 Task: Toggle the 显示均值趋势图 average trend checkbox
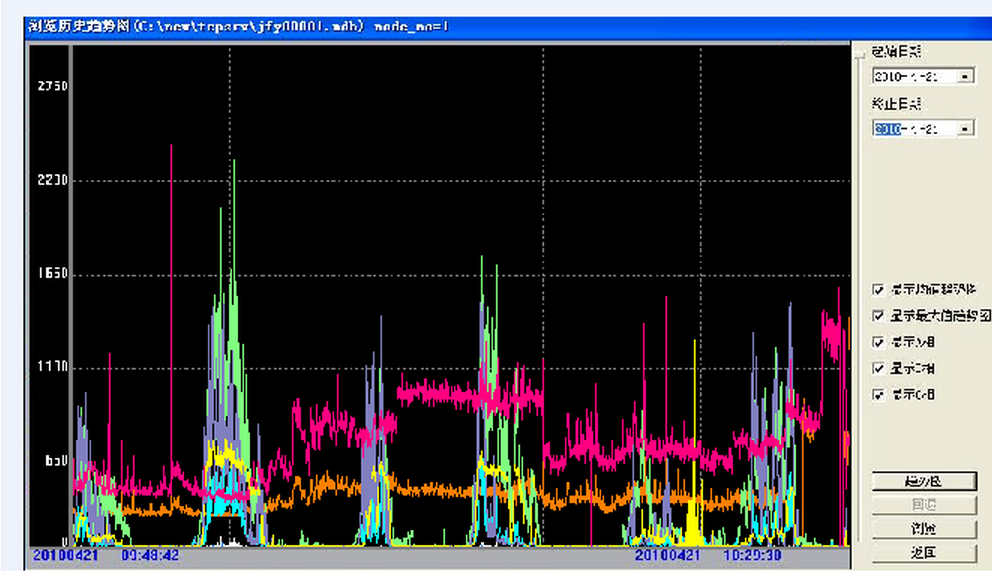(878, 290)
